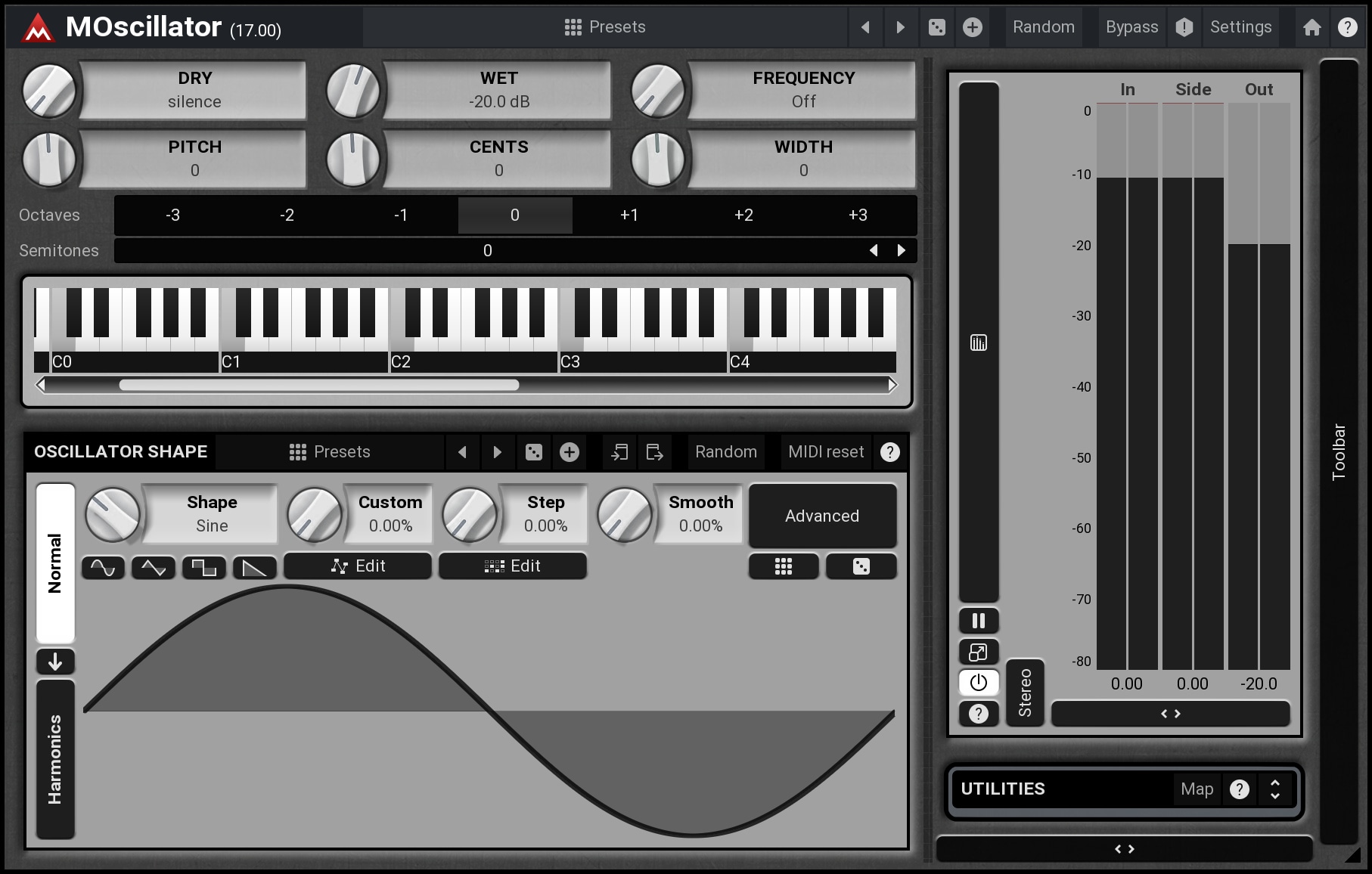
Task: Click the random dice icon in top bar
Action: coord(936,28)
